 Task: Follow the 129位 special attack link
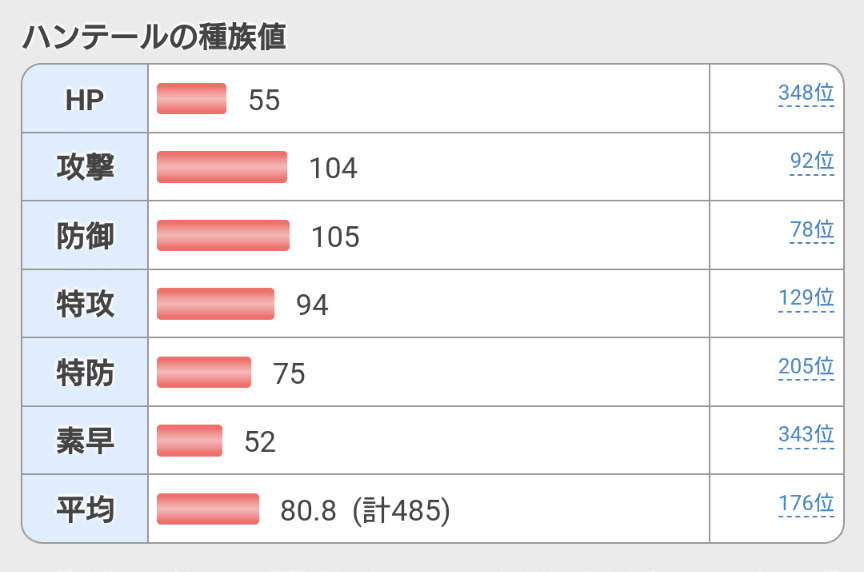pyautogui.click(x=805, y=298)
